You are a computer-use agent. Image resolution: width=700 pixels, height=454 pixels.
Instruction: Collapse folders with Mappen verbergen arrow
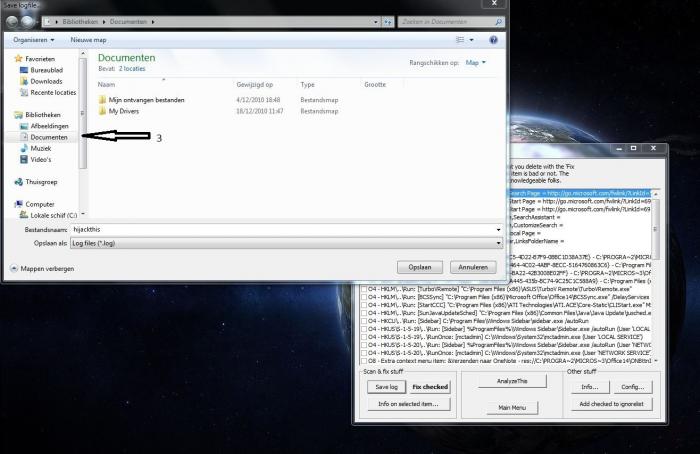click(x=14, y=268)
